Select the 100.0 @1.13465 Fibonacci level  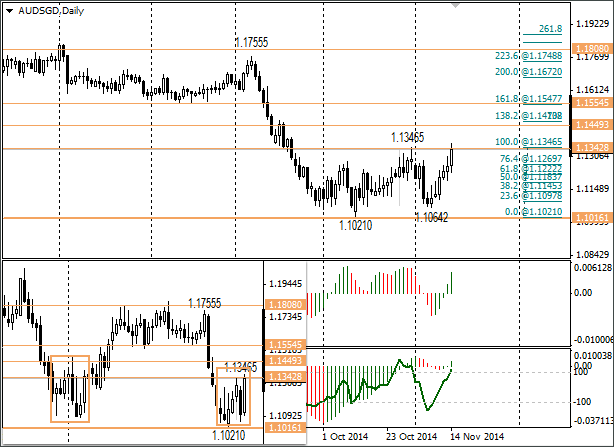pyautogui.click(x=528, y=142)
